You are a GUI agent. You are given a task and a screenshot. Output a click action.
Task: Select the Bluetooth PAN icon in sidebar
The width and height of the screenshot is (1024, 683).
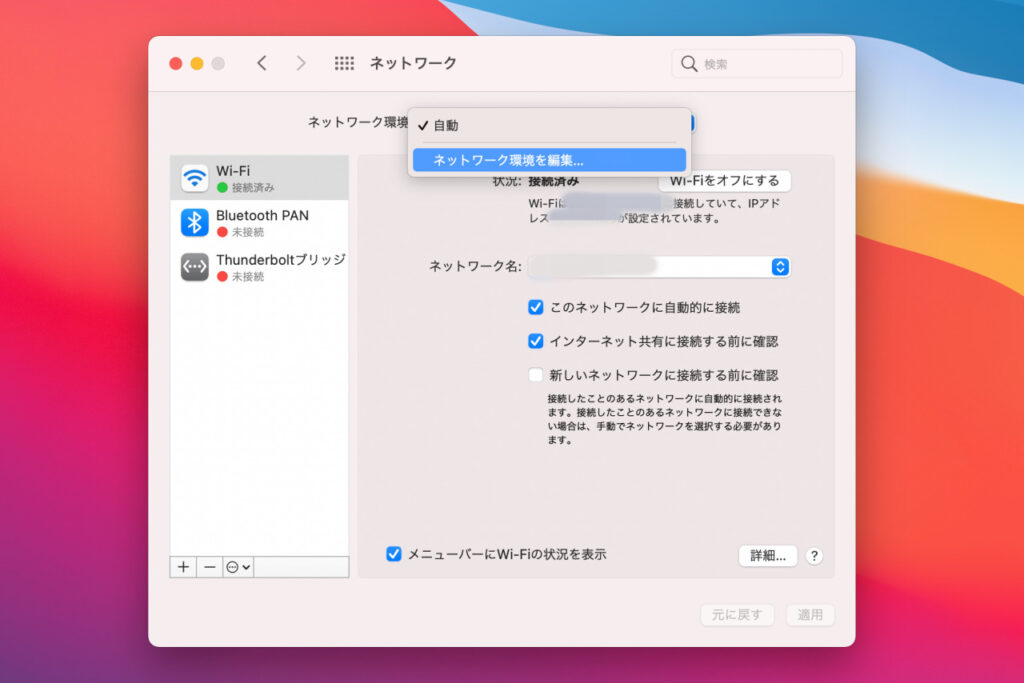point(195,223)
